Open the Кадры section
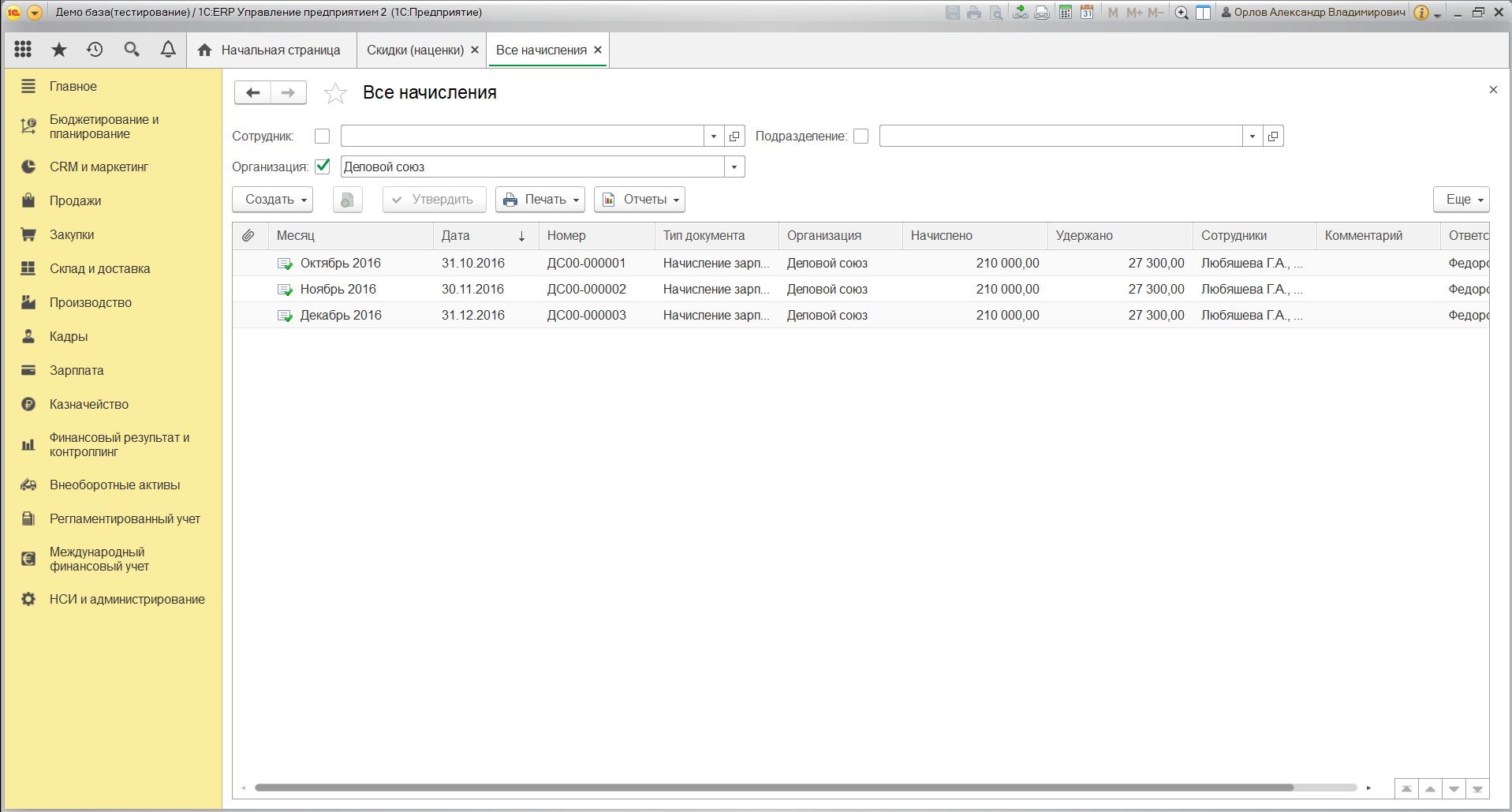Viewport: 1512px width, 812px height. [113, 337]
